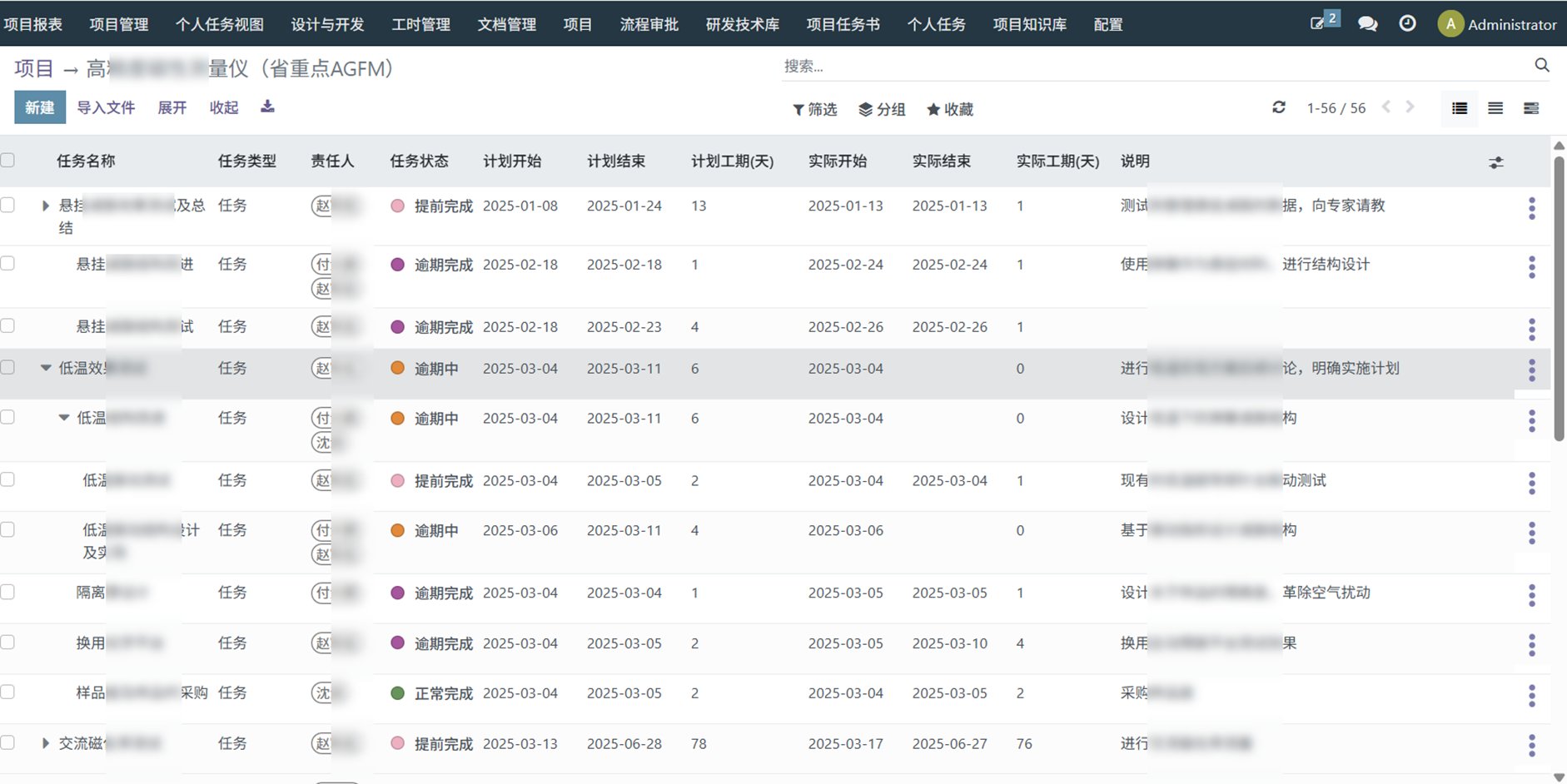Open the 流程审批 menu

pyautogui.click(x=649, y=24)
